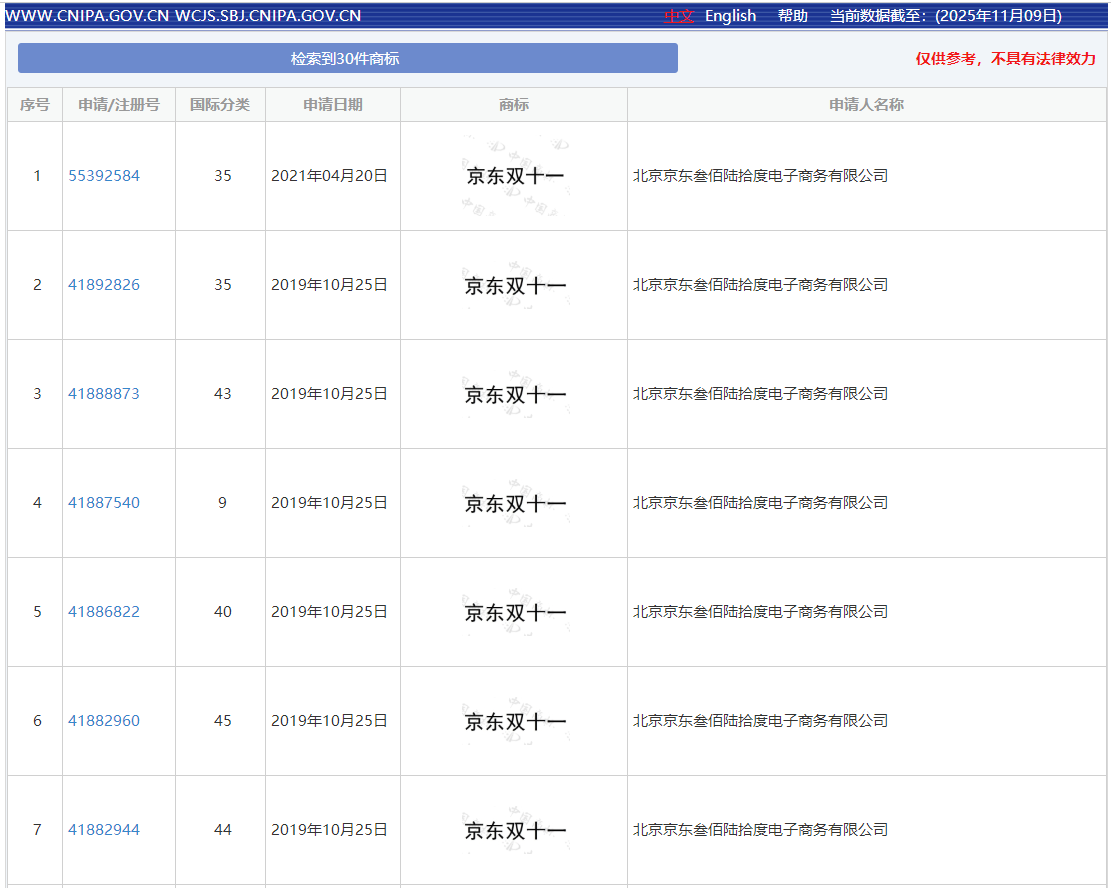Image resolution: width=1111 pixels, height=888 pixels.
Task: Switch language to English
Action: 730,16
